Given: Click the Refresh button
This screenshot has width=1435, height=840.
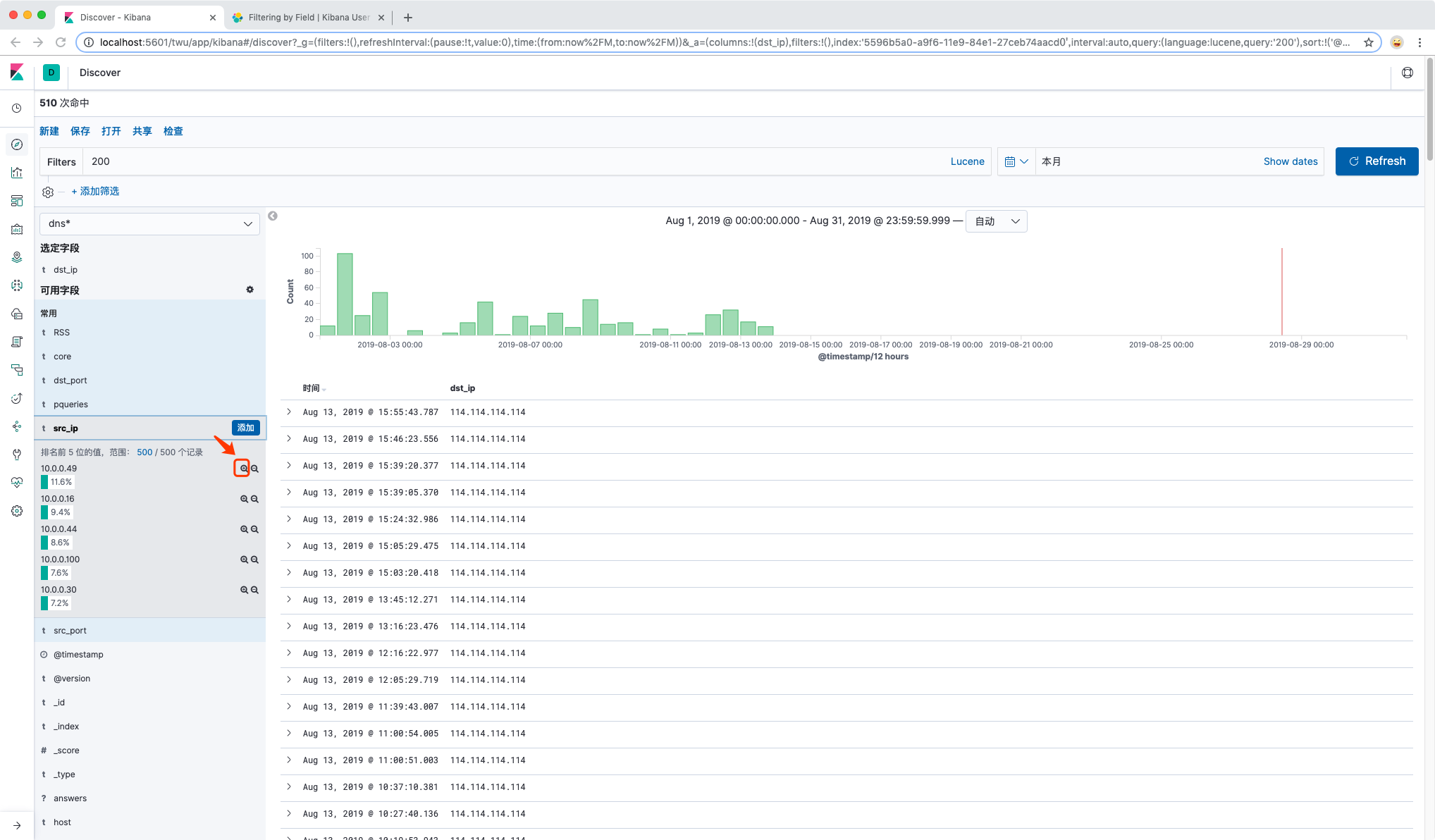Looking at the screenshot, I should pyautogui.click(x=1377, y=161).
